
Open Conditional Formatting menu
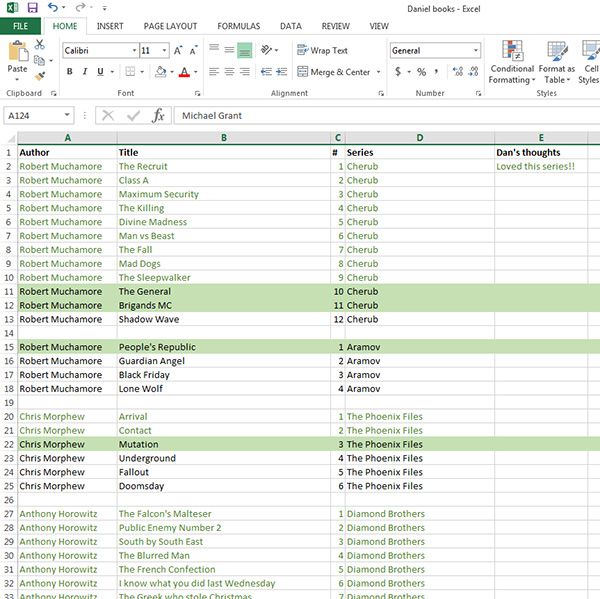(x=512, y=62)
